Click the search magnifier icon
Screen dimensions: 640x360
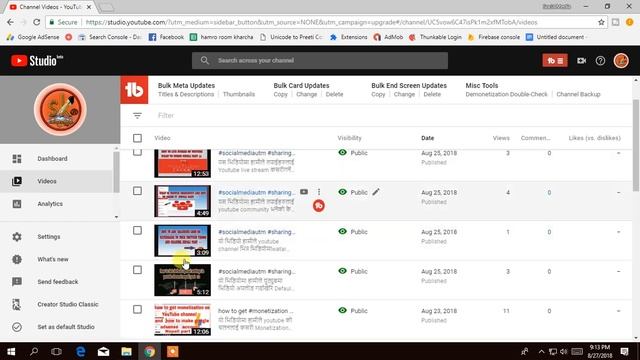205,60
